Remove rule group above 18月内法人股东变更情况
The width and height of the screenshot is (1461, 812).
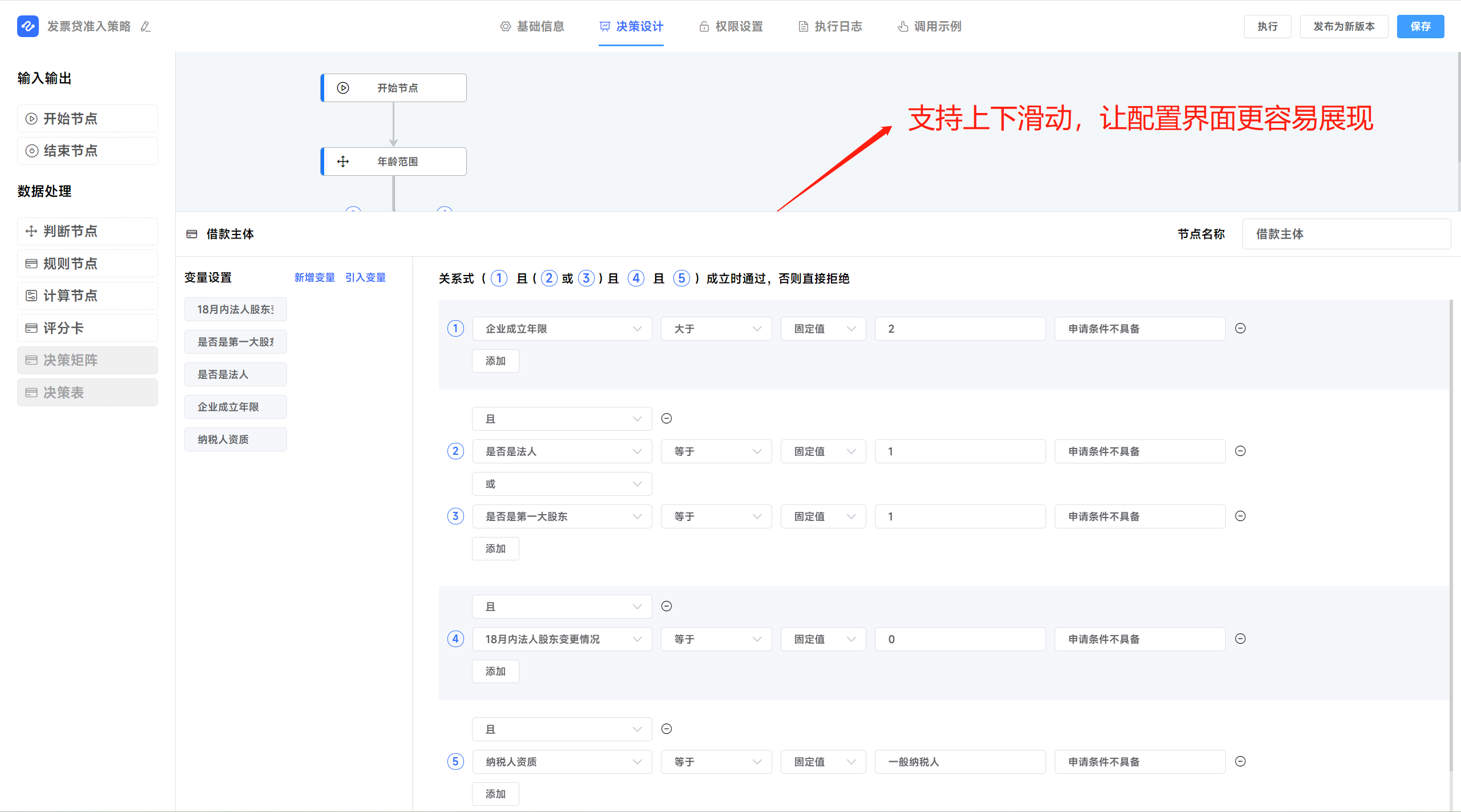click(x=667, y=606)
